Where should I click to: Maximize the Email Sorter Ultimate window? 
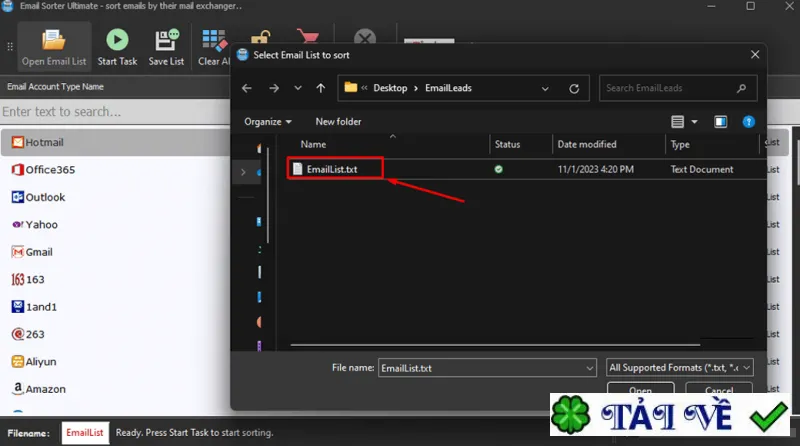[751, 6]
